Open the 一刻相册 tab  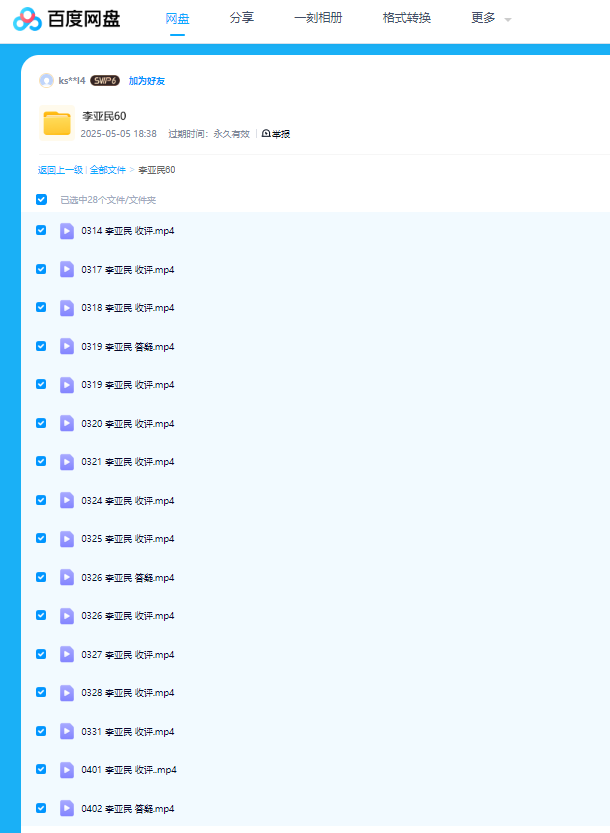pyautogui.click(x=318, y=18)
